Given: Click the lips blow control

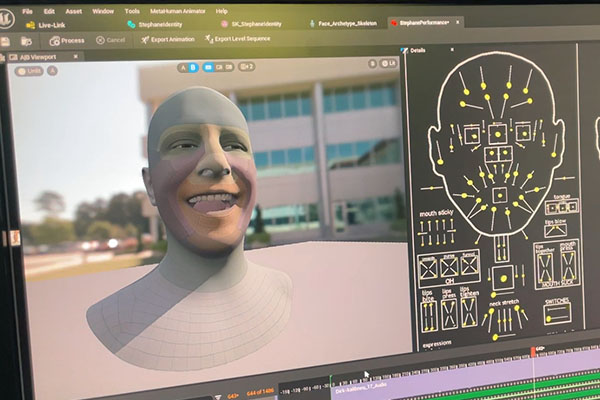Looking at the screenshot, I should point(555,231).
